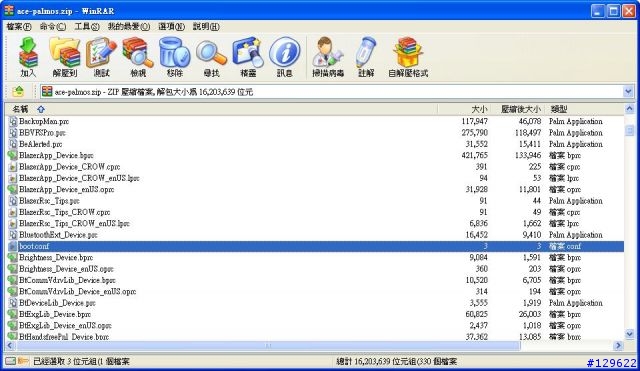Sort by the Type (類型) column header
640x371 pixels.
click(x=584, y=109)
